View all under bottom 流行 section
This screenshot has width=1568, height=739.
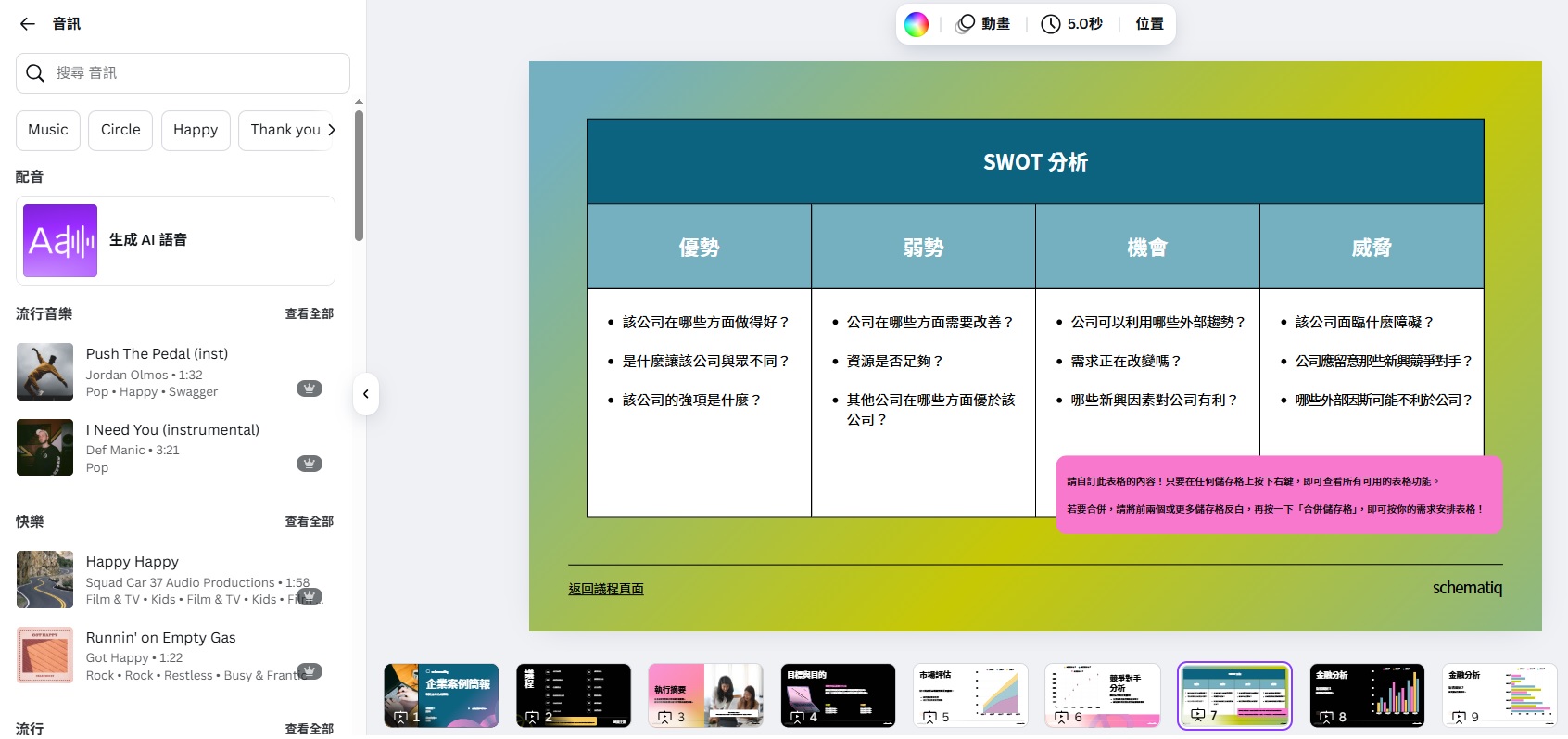click(x=309, y=729)
